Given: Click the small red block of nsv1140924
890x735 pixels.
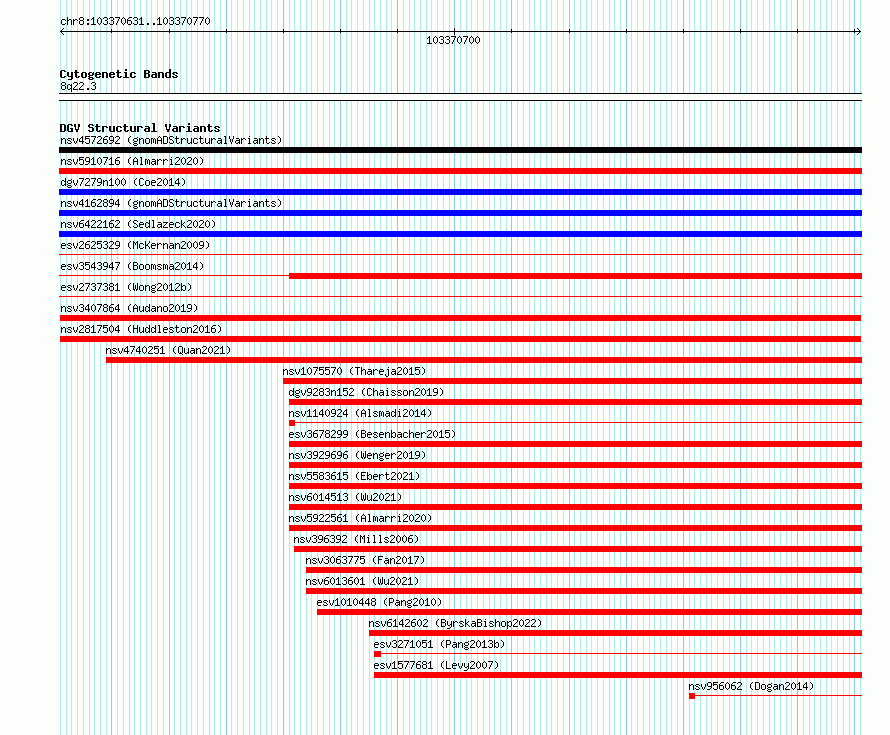Looking at the screenshot, I should pos(292,423).
